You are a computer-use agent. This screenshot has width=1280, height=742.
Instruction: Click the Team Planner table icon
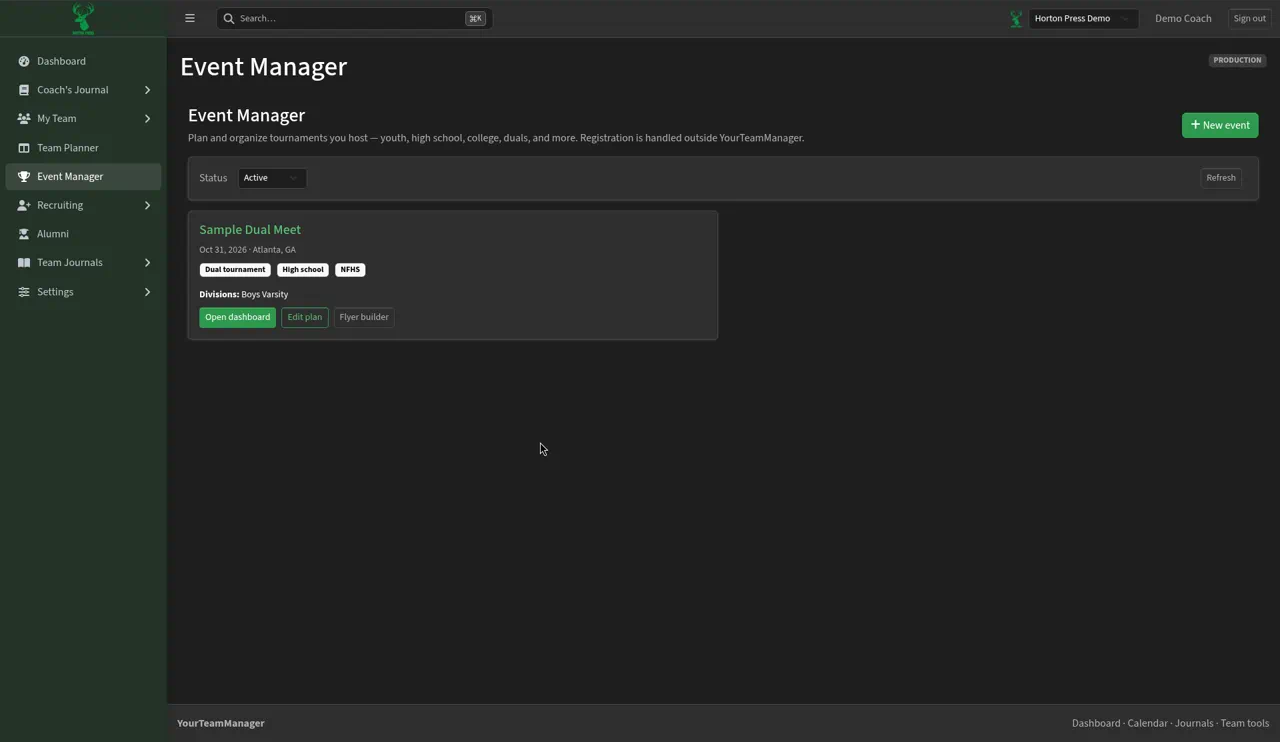point(24,148)
